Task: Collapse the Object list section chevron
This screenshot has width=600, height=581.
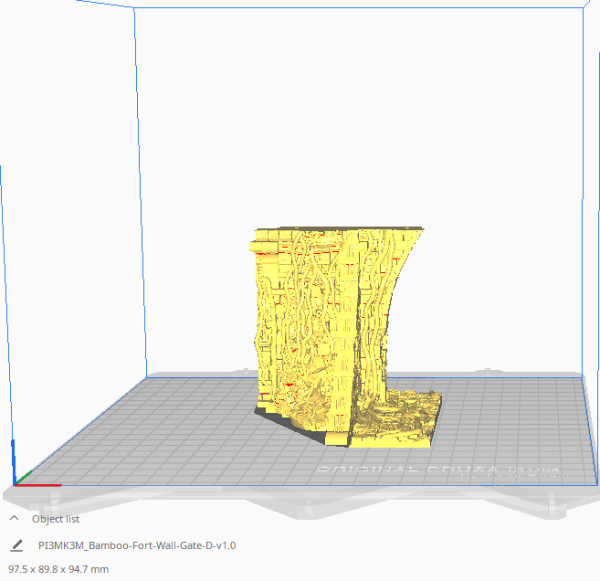Action: [15, 519]
